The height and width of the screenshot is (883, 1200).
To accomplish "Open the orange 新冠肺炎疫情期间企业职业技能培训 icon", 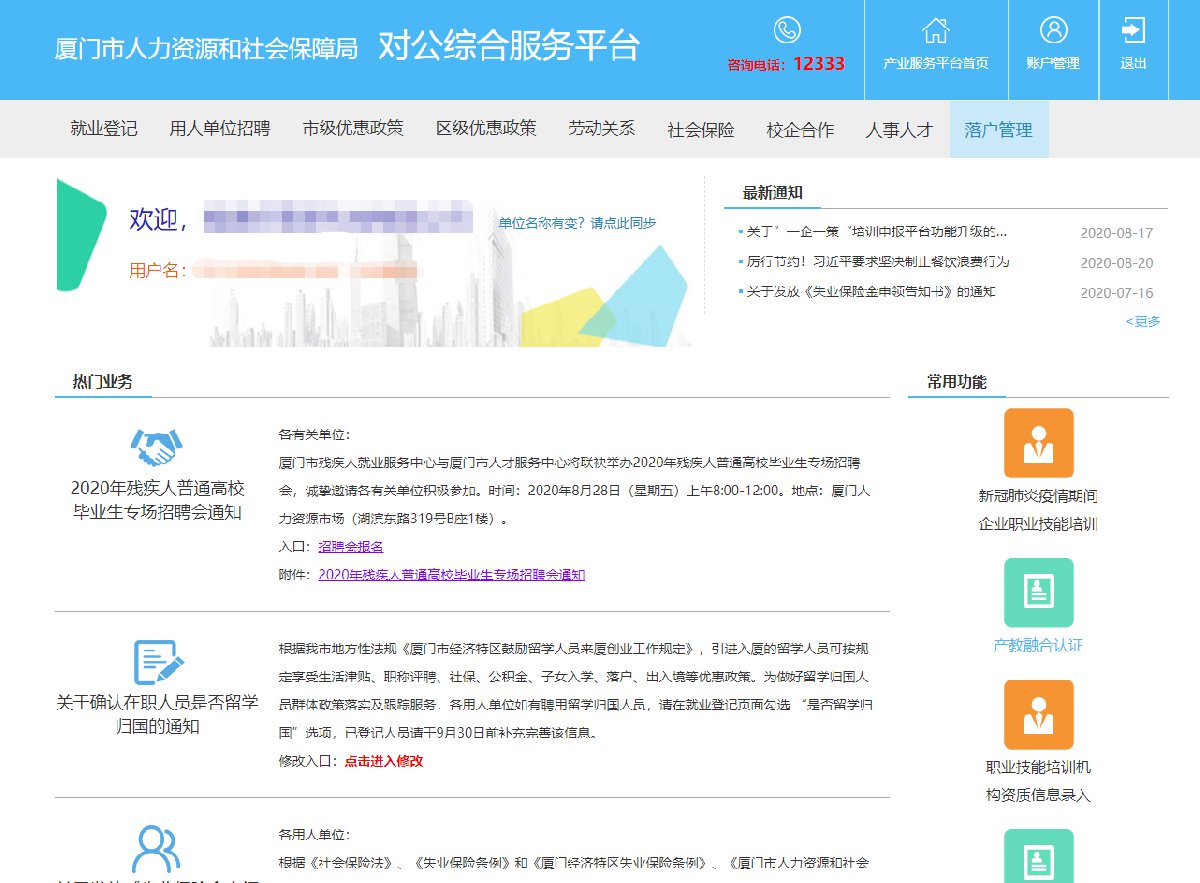I will pyautogui.click(x=1038, y=443).
